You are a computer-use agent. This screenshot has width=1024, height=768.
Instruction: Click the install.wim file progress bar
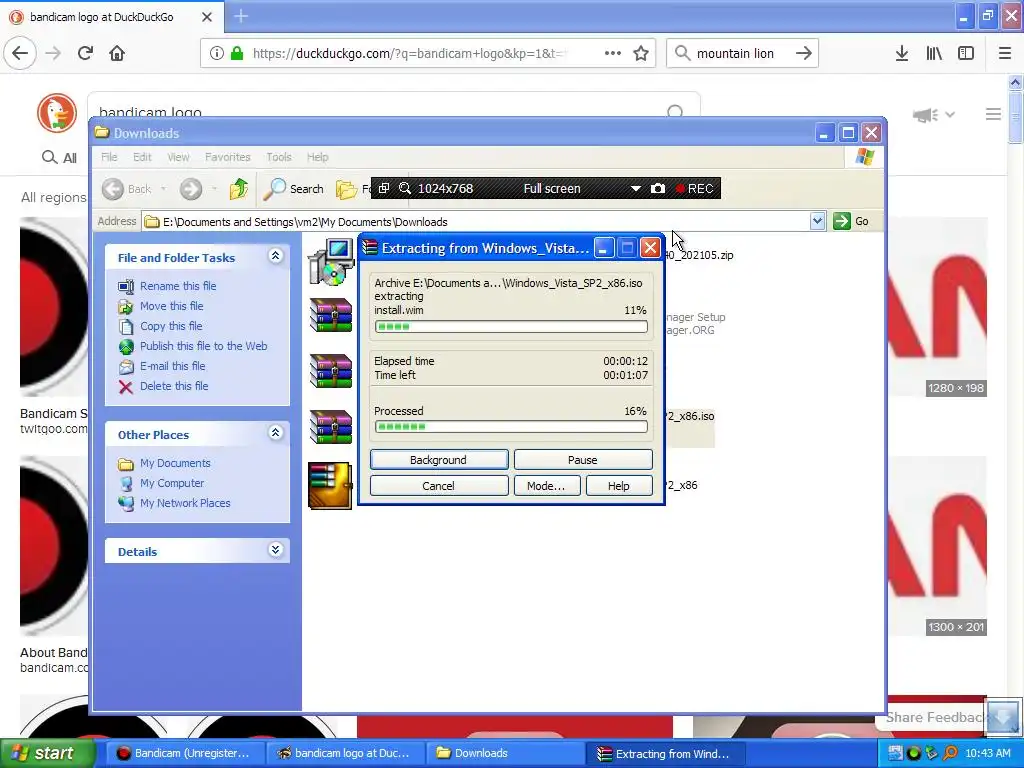[511, 326]
